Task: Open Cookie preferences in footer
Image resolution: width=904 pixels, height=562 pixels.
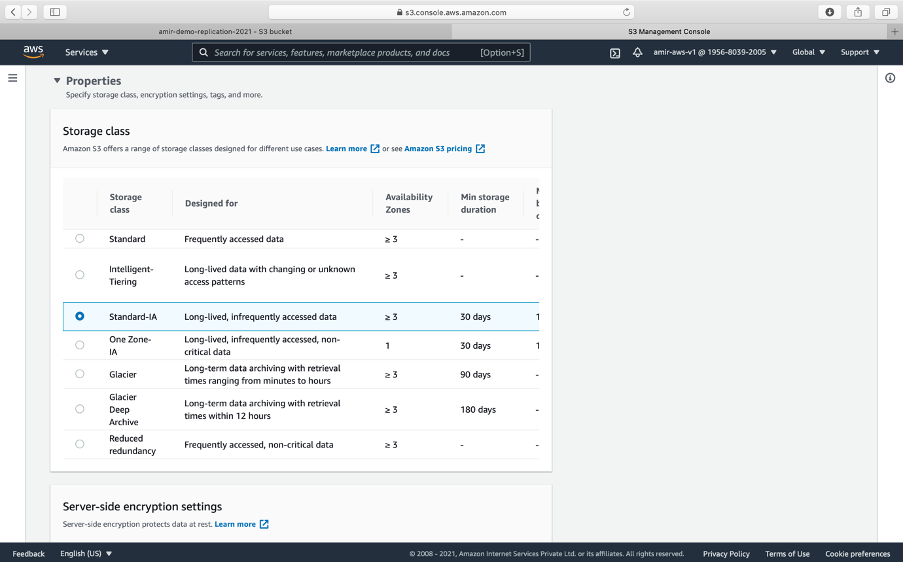Action: (x=857, y=553)
